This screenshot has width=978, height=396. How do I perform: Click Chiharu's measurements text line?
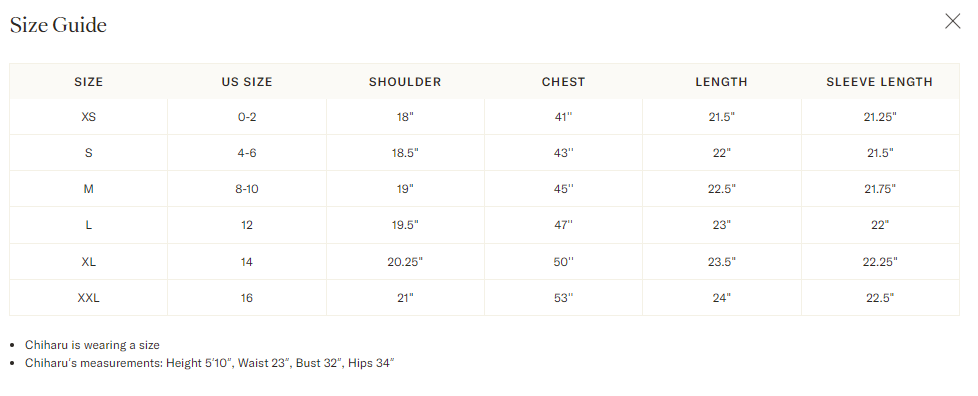[x=210, y=362]
